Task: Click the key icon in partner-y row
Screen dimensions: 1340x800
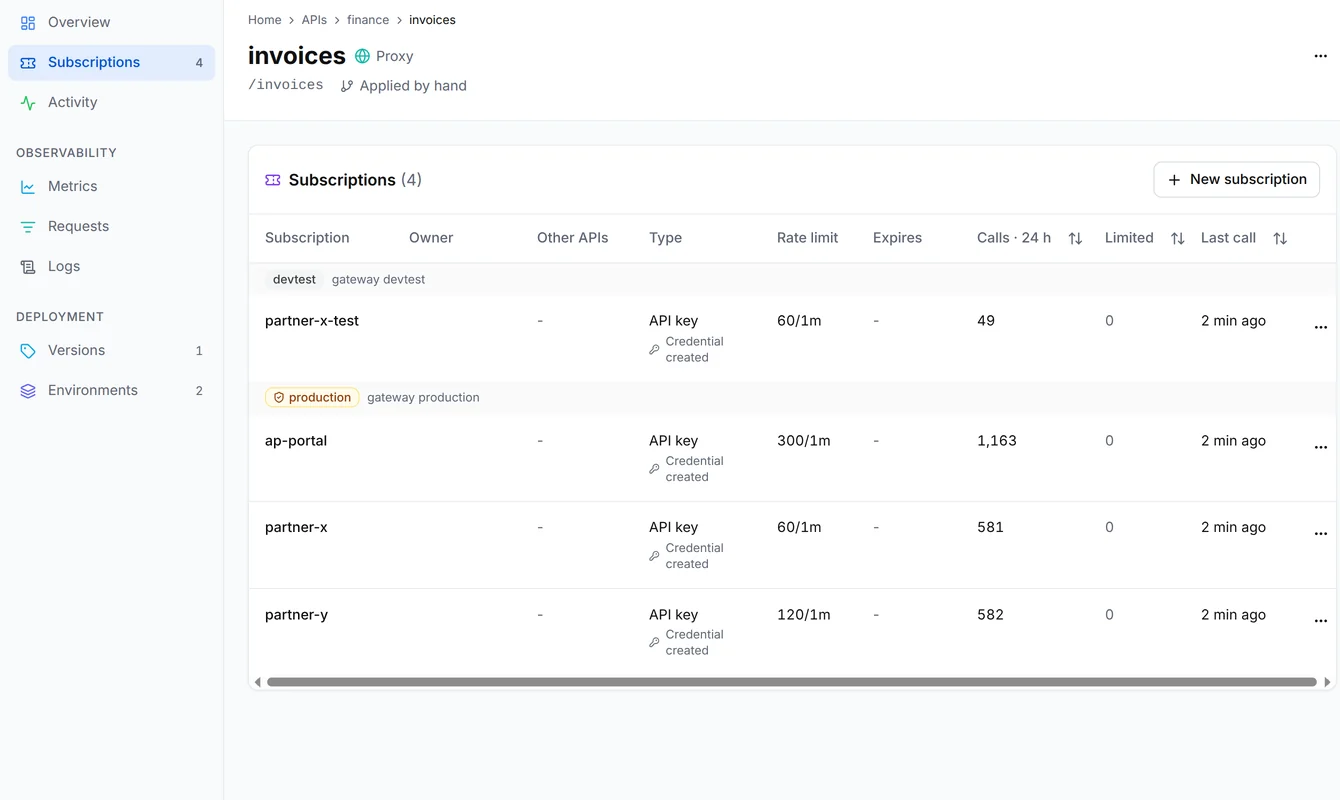Action: pyautogui.click(x=654, y=643)
